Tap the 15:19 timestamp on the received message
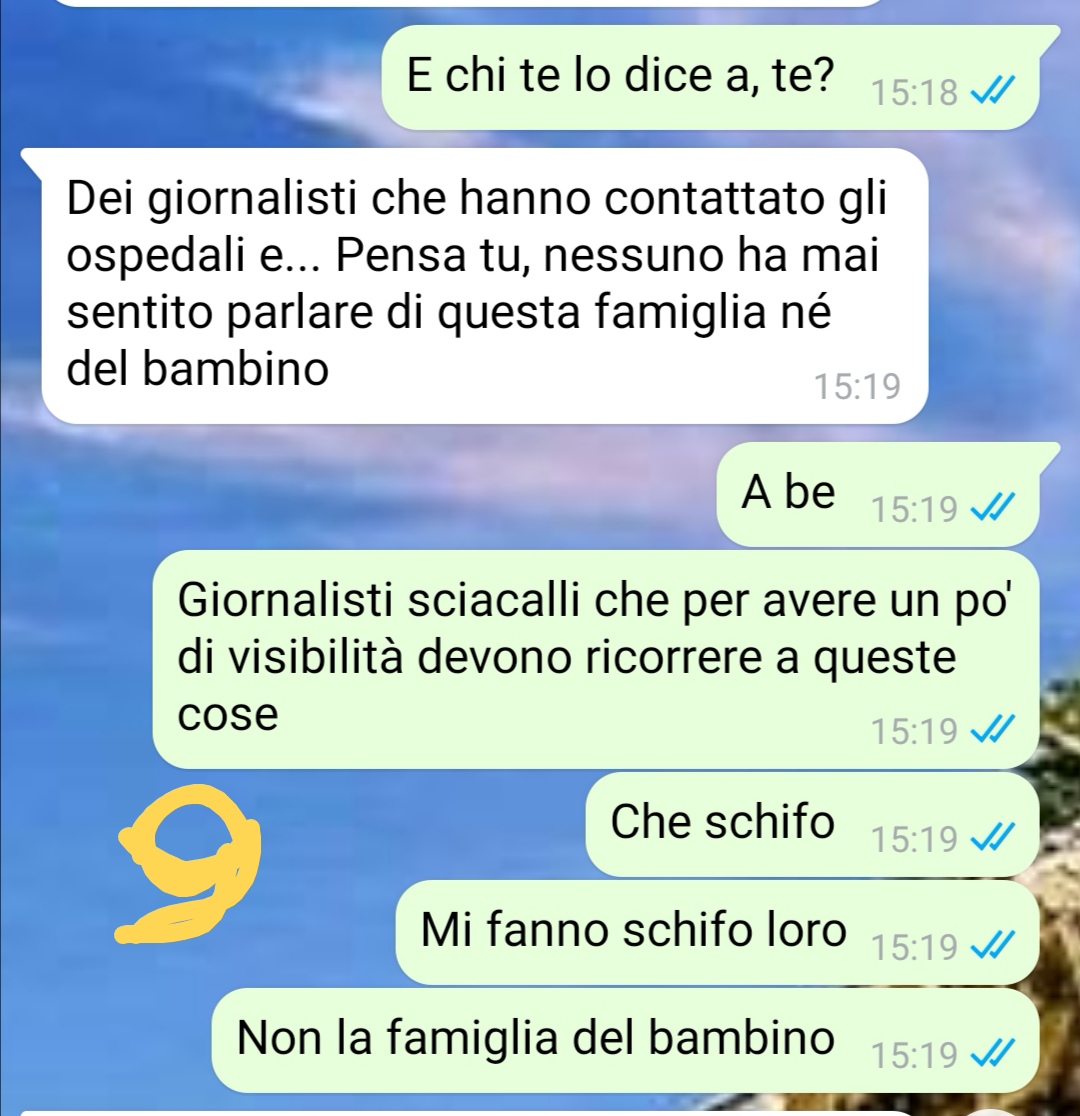 click(857, 386)
